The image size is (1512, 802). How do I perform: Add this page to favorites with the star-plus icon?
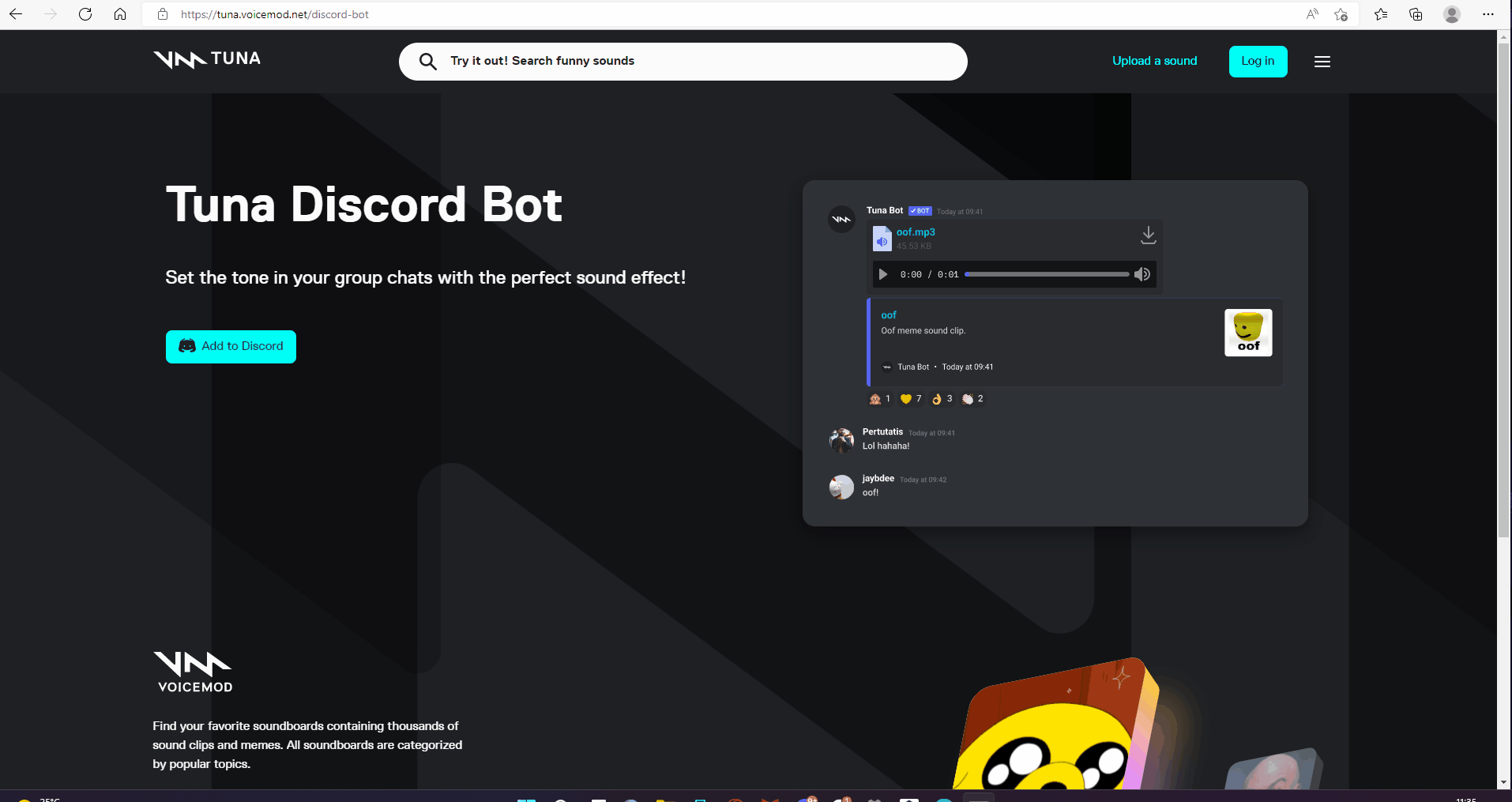point(1341,14)
